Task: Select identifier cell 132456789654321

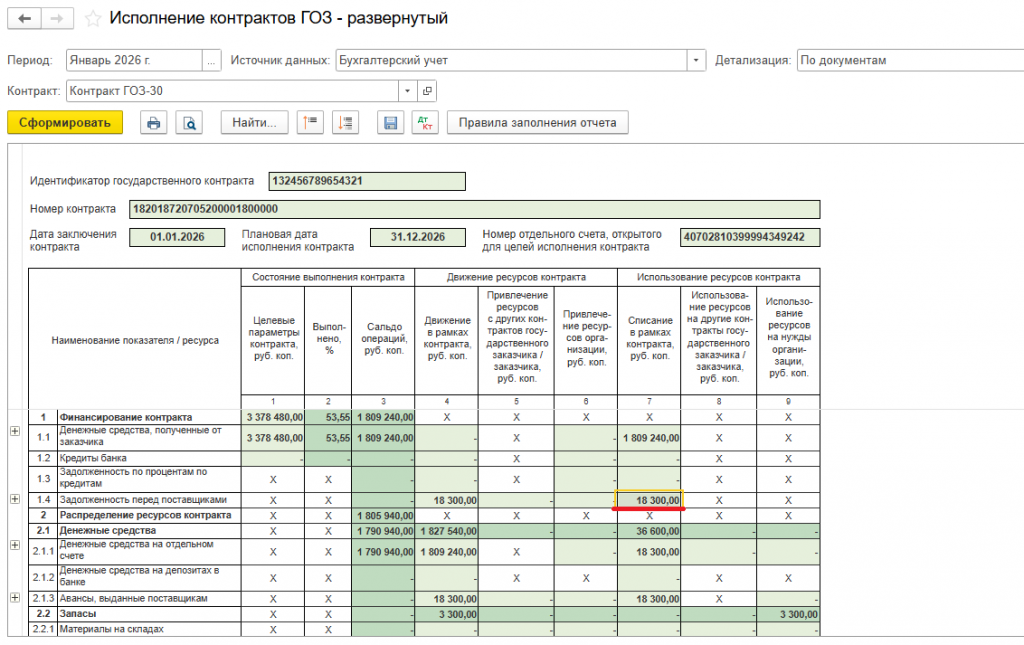Action: pos(367,181)
